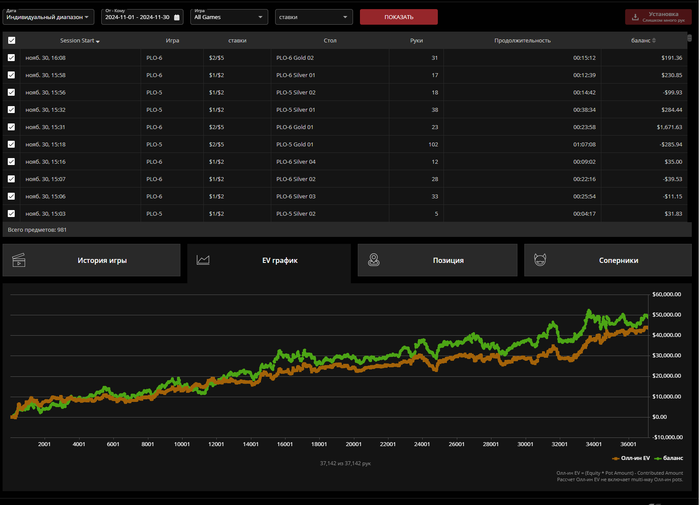Screen dimensions: 700x505
Task: Uncheck the session row нояб. 30, 15:07
Action: (12, 179)
